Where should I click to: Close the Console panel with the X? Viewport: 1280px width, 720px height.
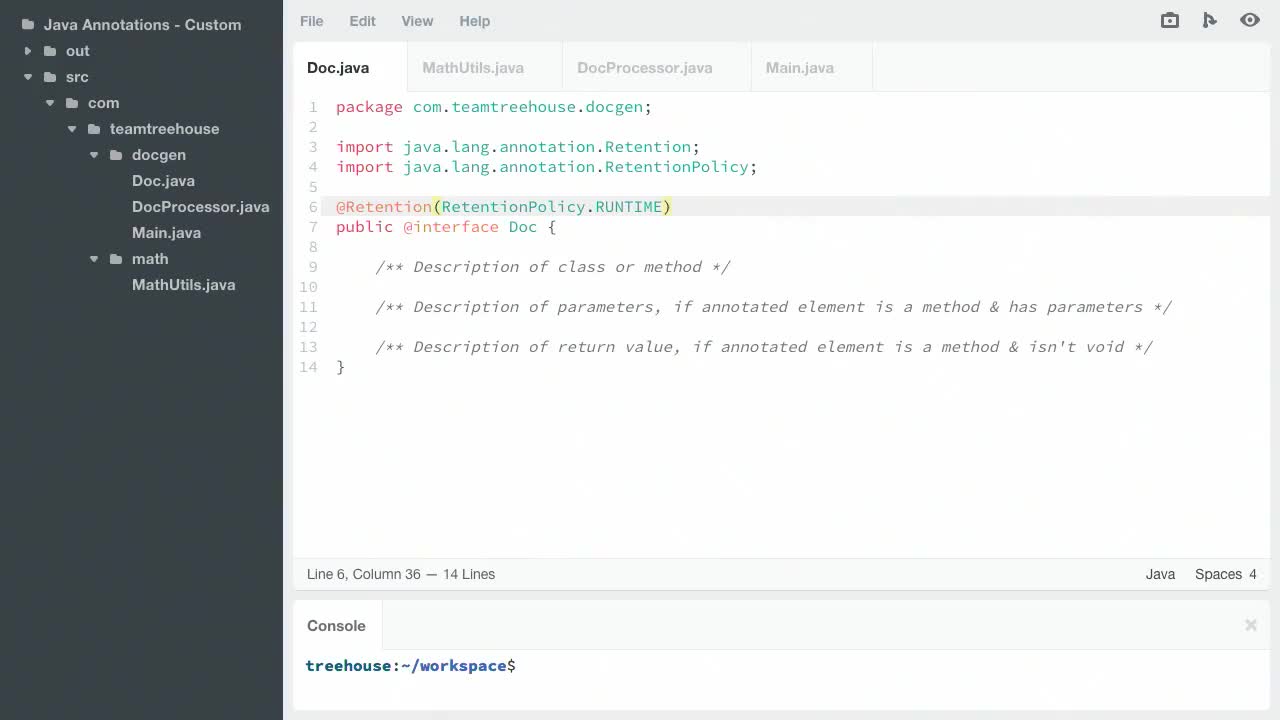pyautogui.click(x=1250, y=625)
